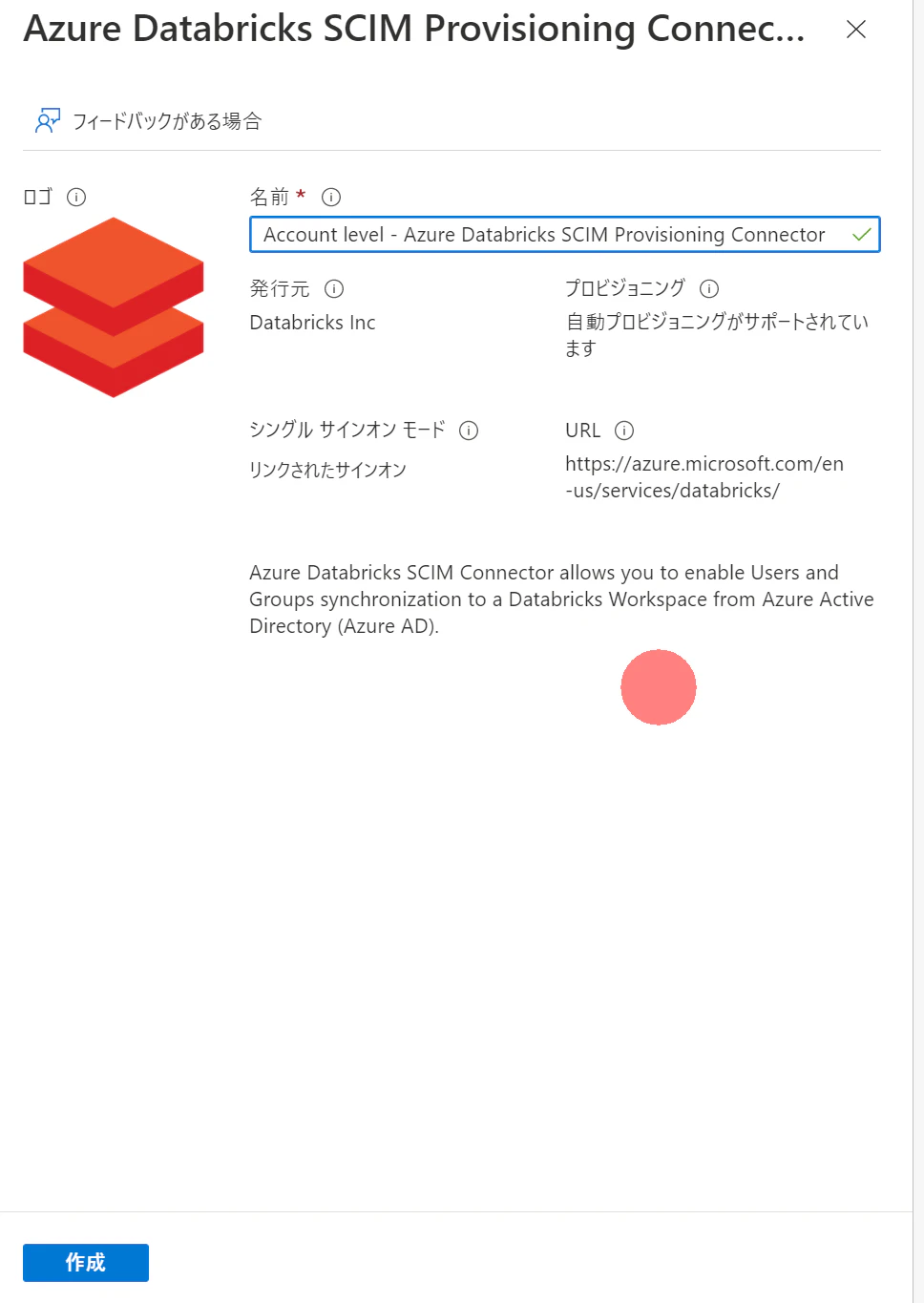Close the SCIM Provisioning Connector panel
924x1303 pixels.
[x=856, y=30]
